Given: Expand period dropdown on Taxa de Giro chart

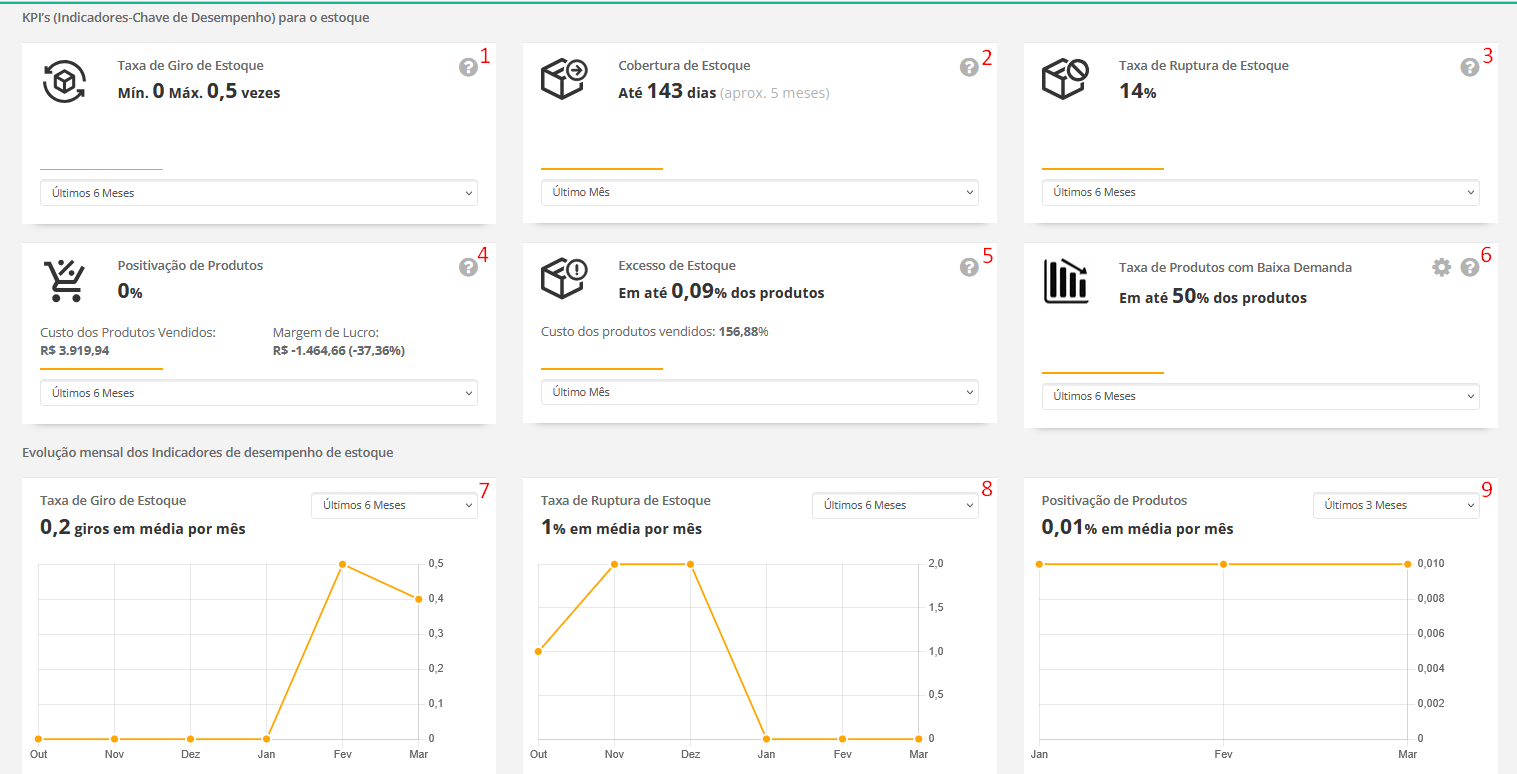Looking at the screenshot, I should point(394,505).
